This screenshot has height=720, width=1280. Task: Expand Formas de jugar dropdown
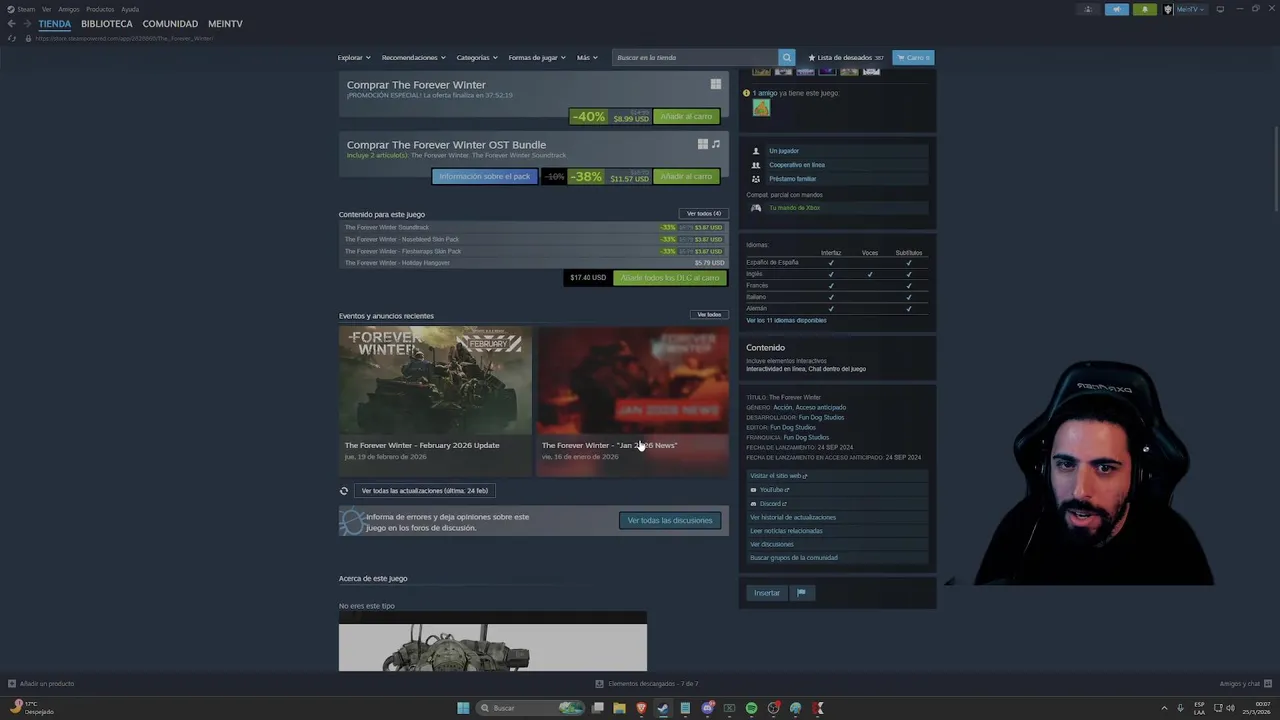coord(537,57)
